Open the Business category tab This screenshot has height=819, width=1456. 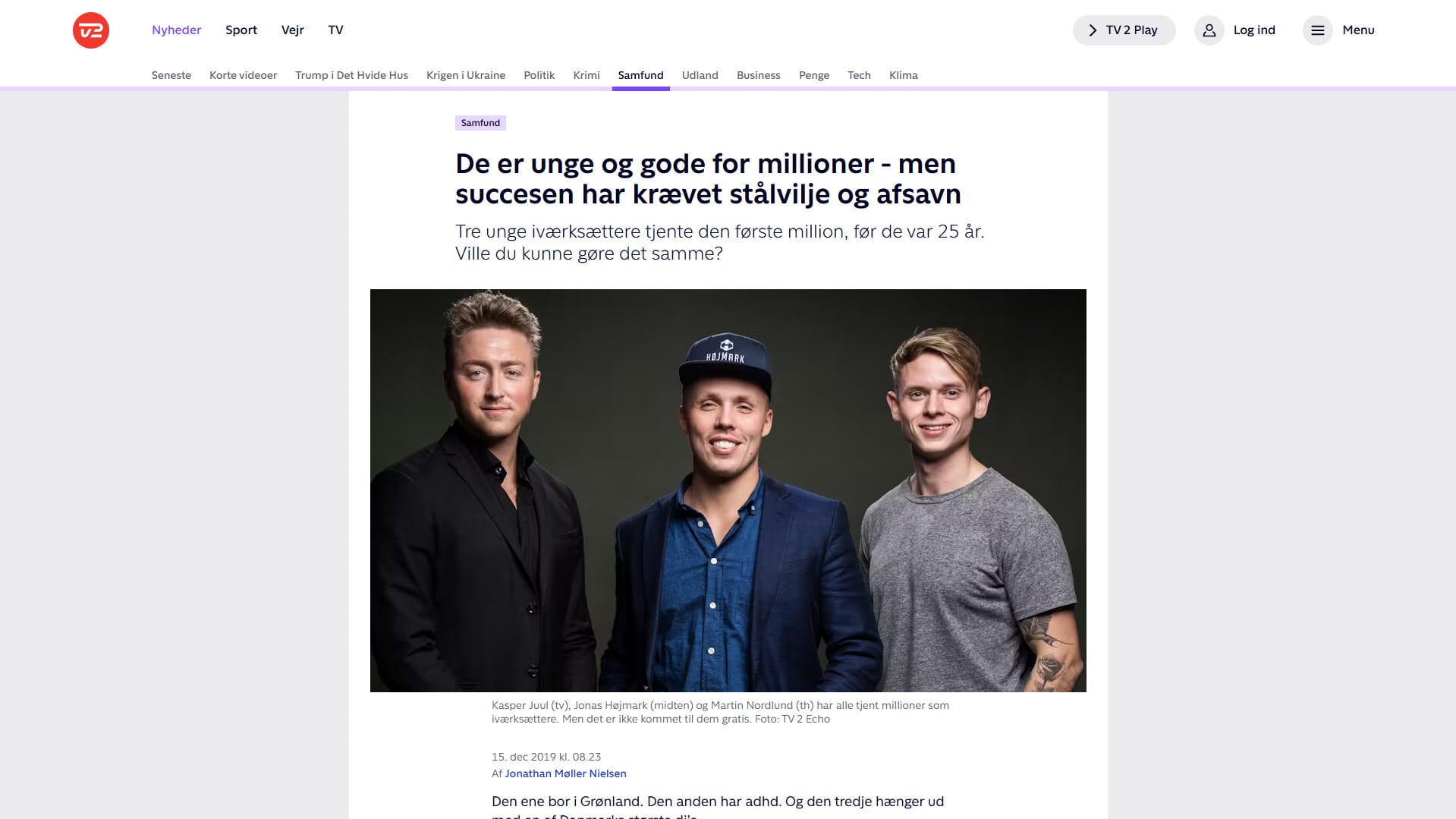click(758, 75)
